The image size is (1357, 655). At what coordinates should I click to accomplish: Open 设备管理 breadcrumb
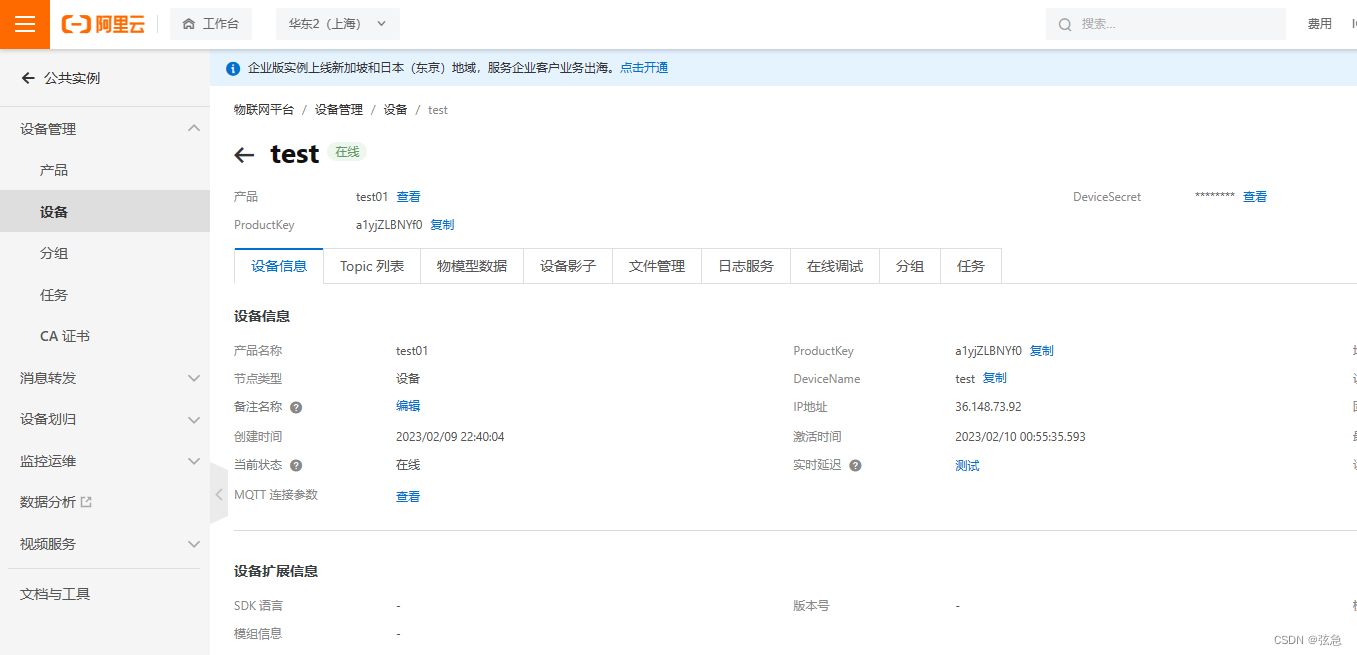click(x=339, y=110)
